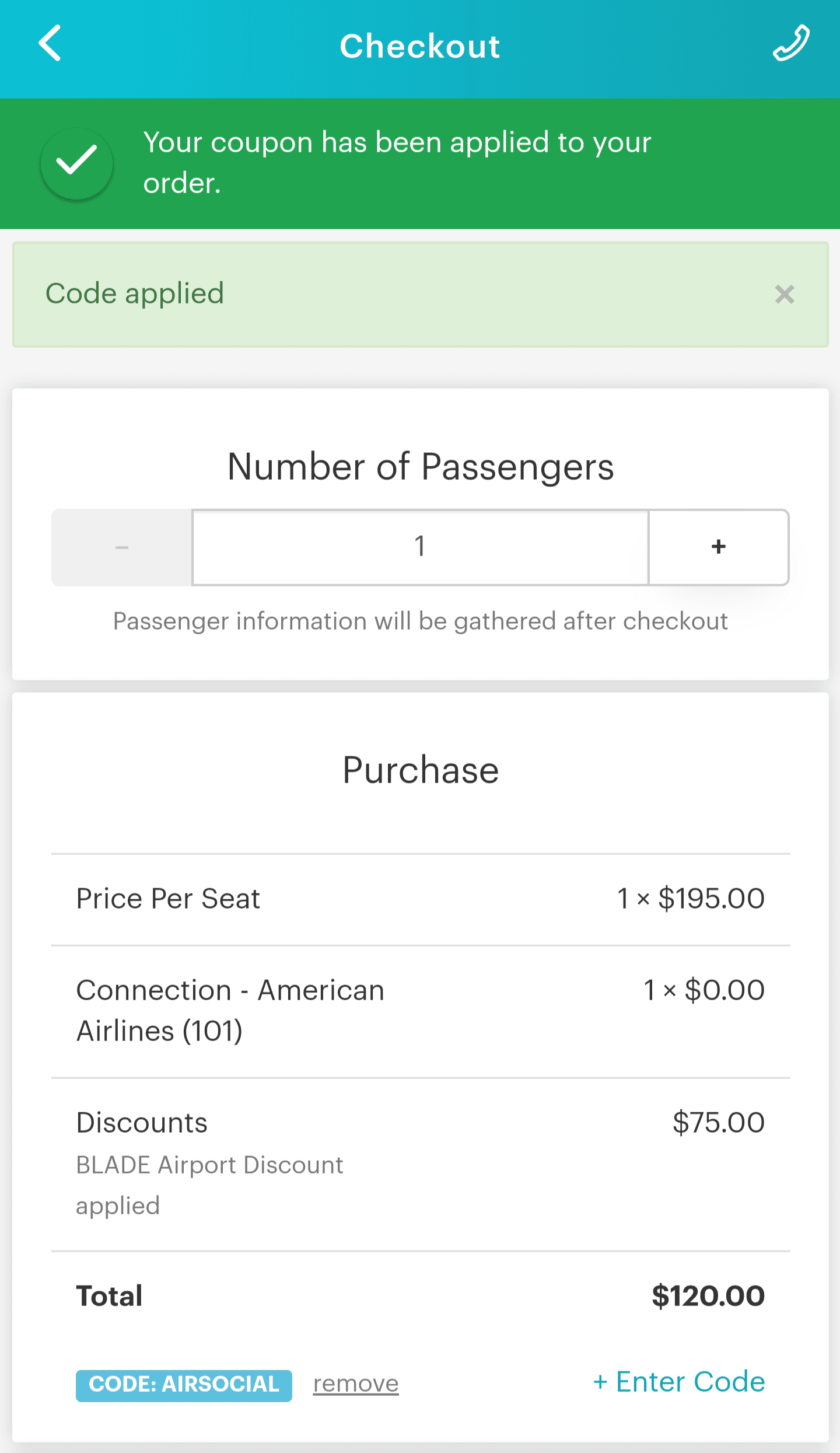Increase passenger count with plus button
The image size is (840, 1453).
click(719, 547)
